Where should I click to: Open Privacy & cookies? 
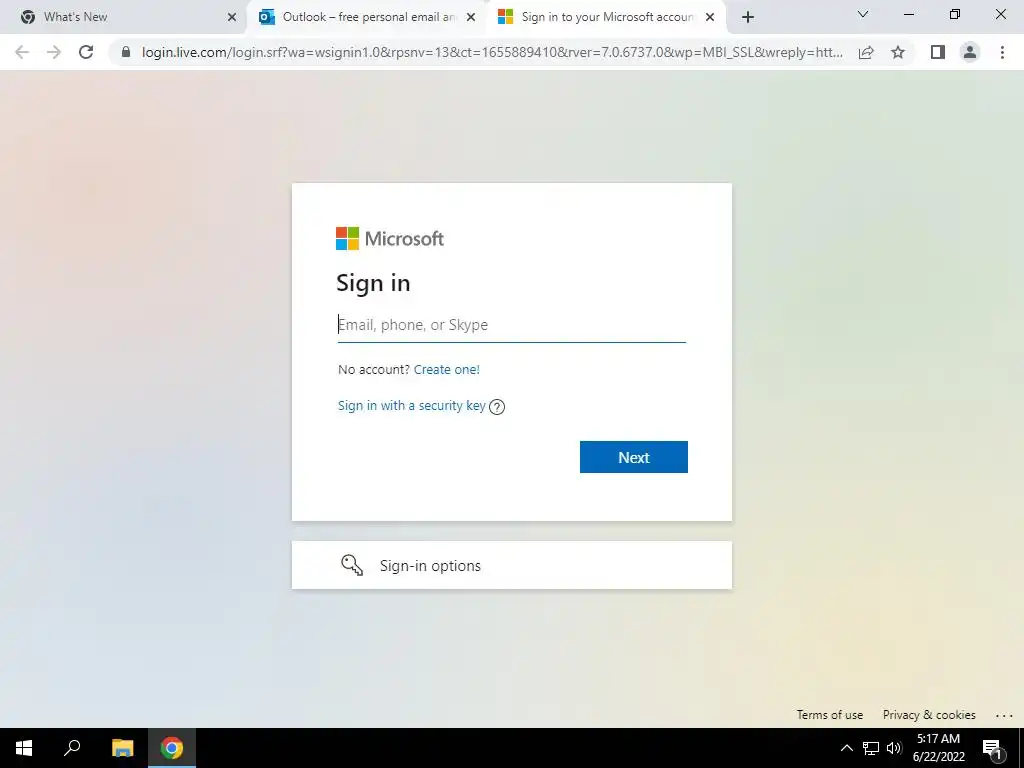[929, 715]
